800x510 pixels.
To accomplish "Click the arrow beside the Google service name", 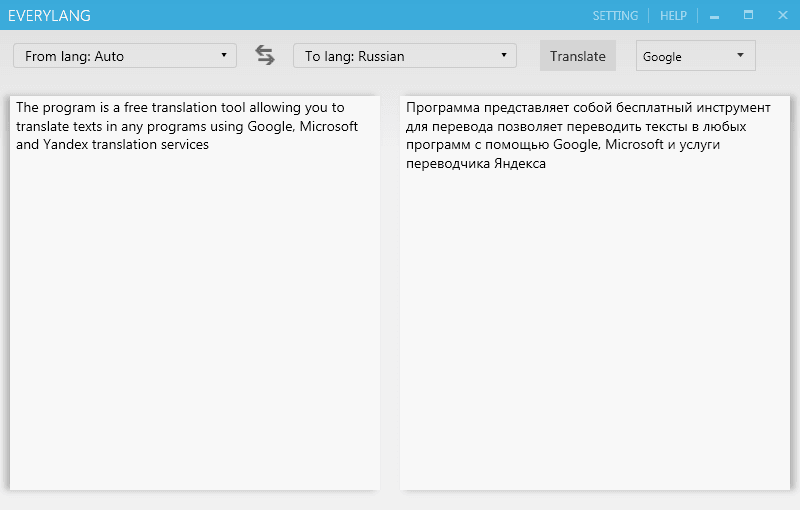I will click(741, 56).
